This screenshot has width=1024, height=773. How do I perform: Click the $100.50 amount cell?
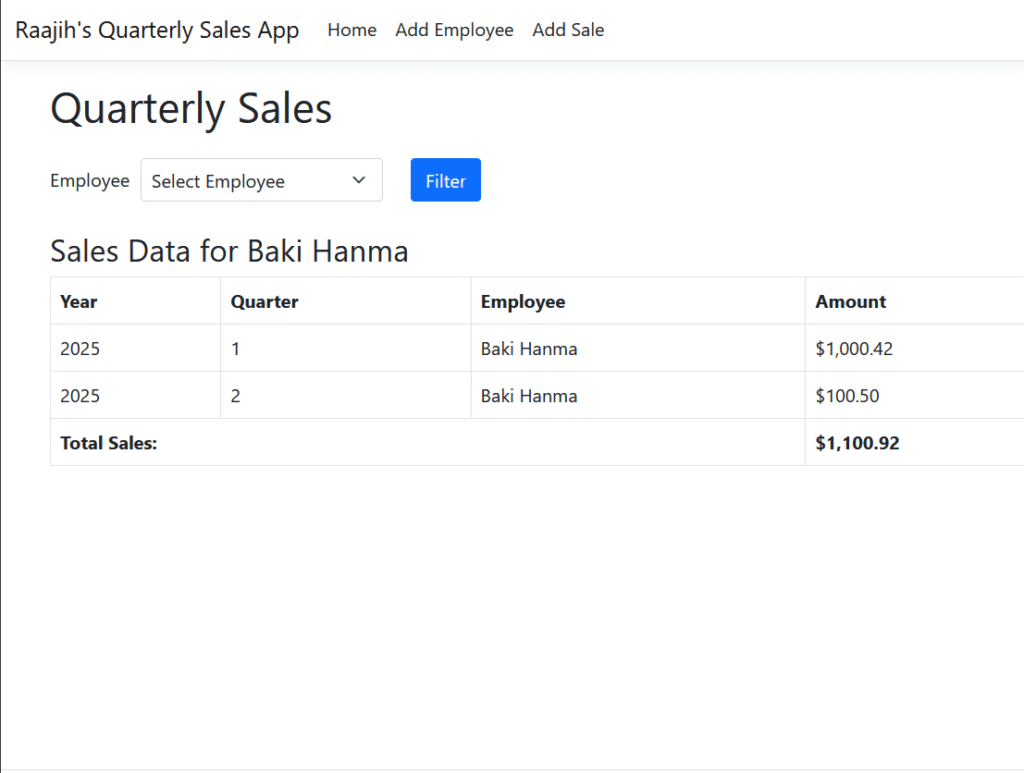[847, 396]
